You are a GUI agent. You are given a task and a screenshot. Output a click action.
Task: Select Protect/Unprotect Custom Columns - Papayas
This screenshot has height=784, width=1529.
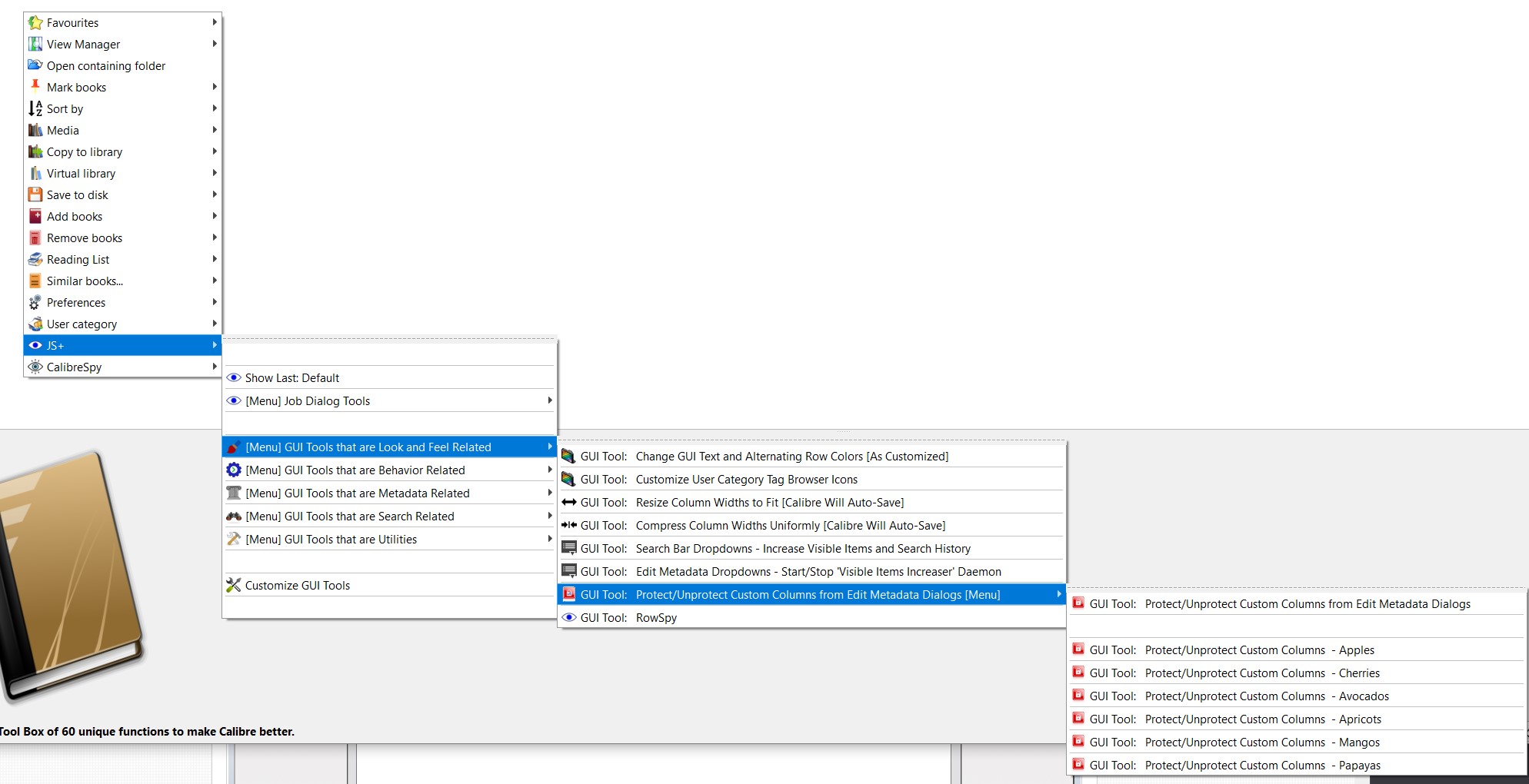(1297, 766)
